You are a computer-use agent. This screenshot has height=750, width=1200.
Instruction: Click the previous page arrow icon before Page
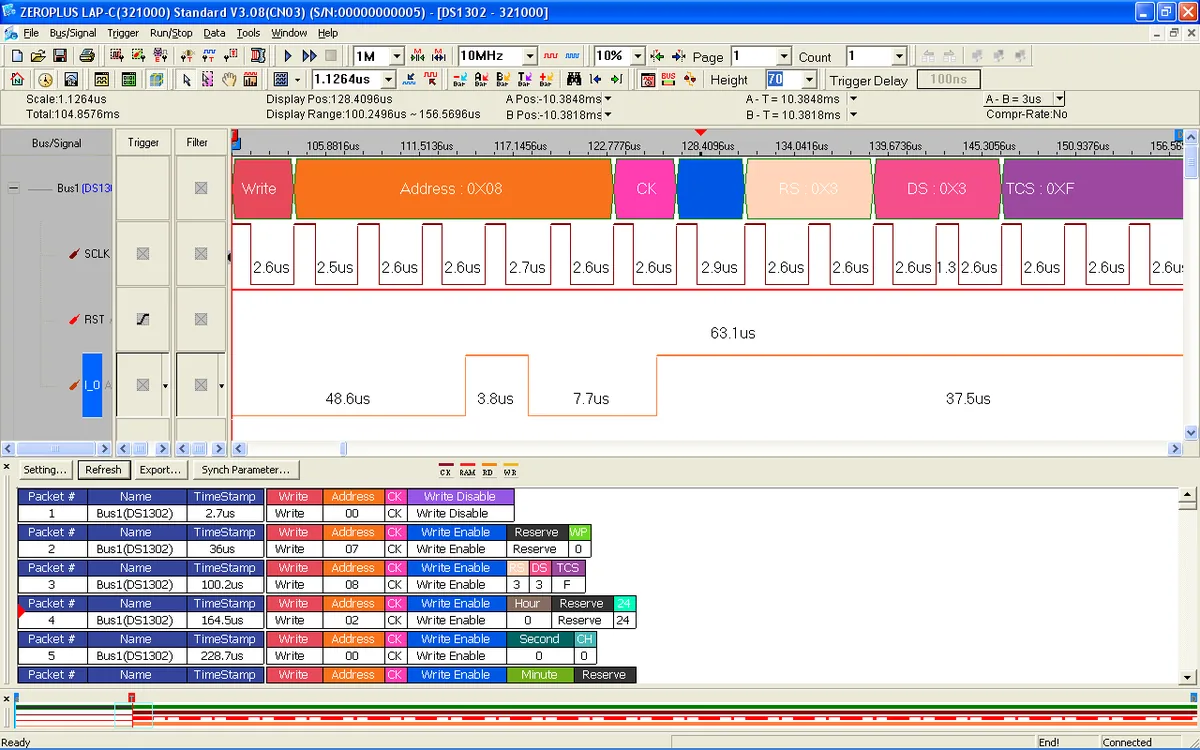[657, 56]
